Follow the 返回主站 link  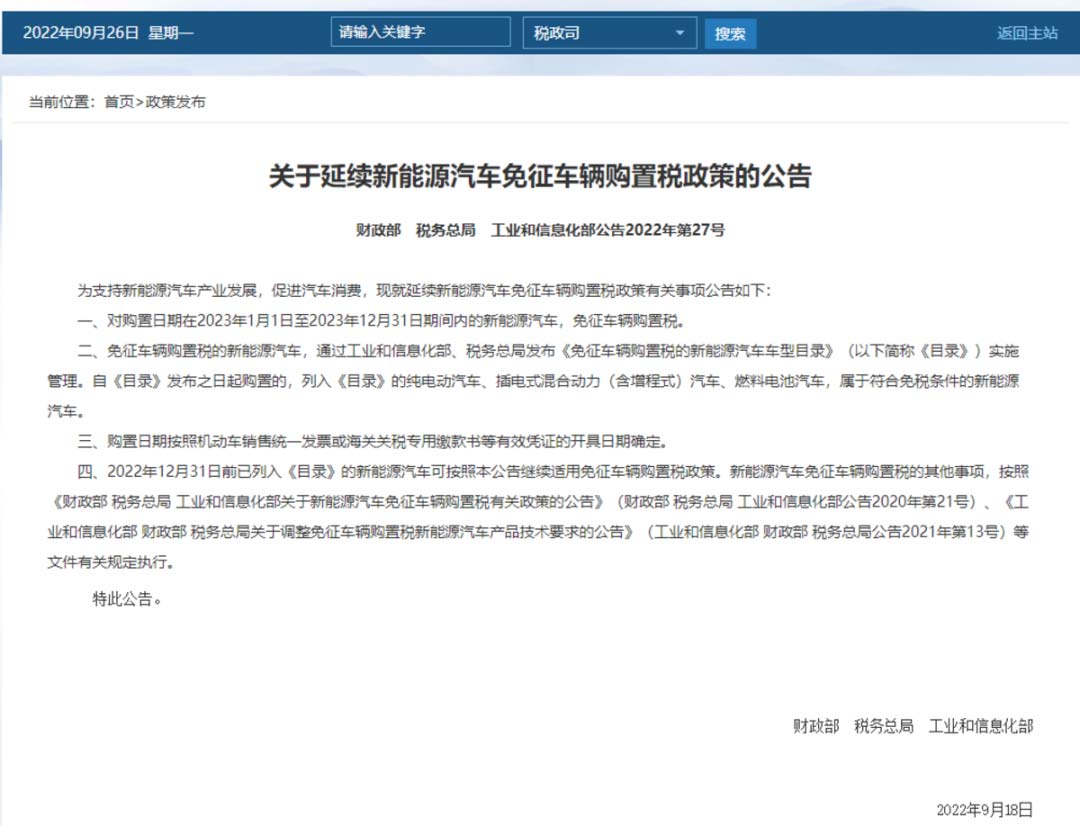pos(1027,33)
